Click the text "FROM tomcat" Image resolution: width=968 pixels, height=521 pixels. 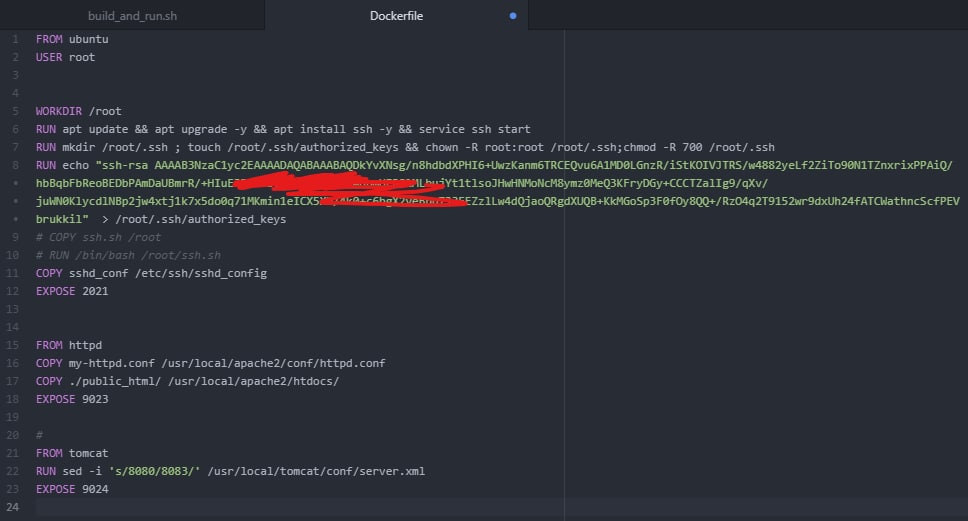pos(72,453)
